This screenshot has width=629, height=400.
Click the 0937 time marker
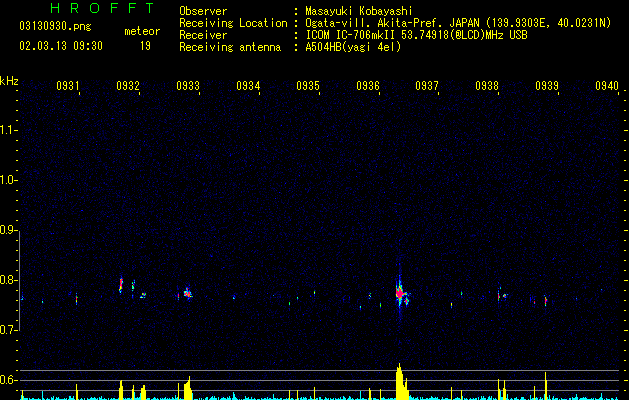[427, 85]
